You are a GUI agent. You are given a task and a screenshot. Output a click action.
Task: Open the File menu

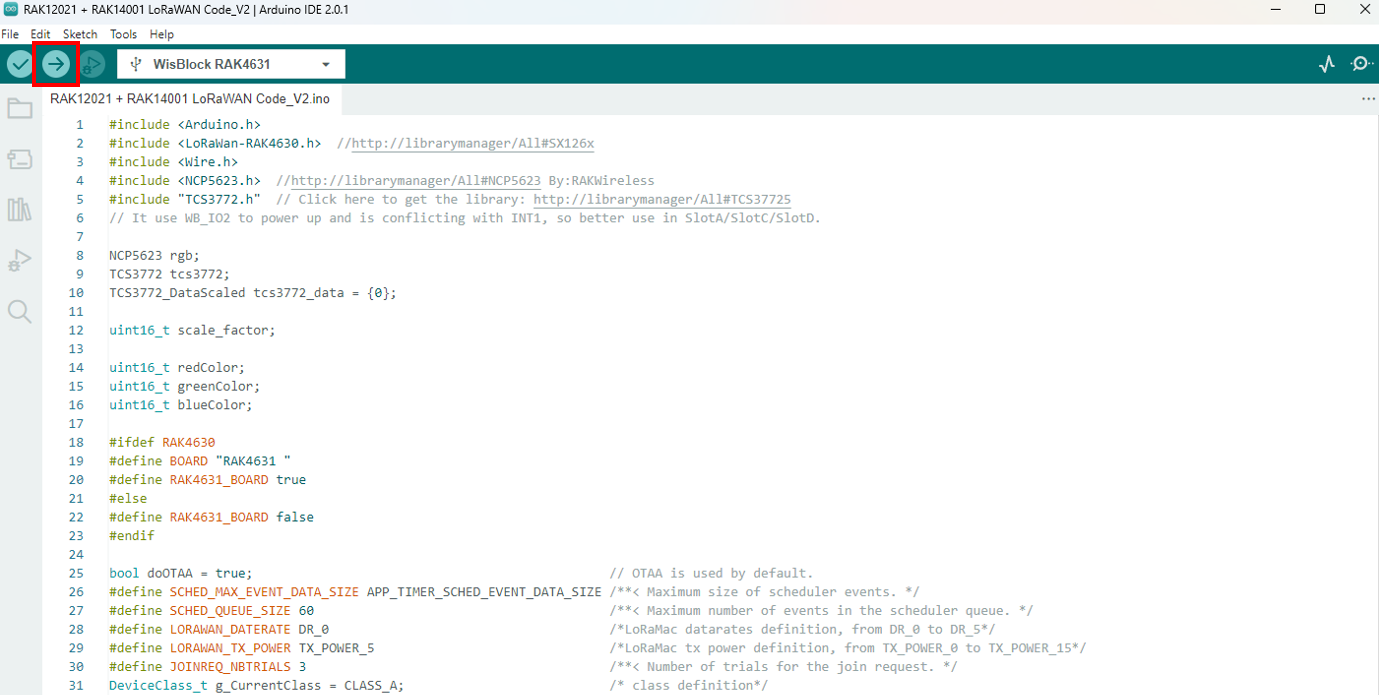[10, 34]
